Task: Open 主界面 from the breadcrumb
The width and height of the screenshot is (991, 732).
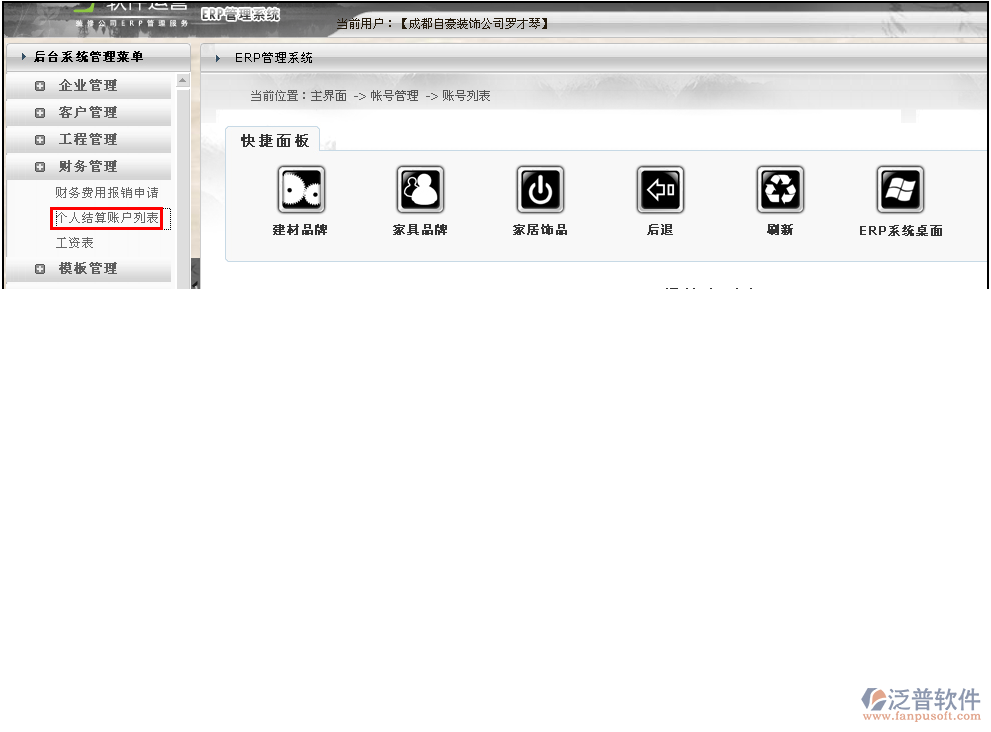Action: click(x=331, y=95)
